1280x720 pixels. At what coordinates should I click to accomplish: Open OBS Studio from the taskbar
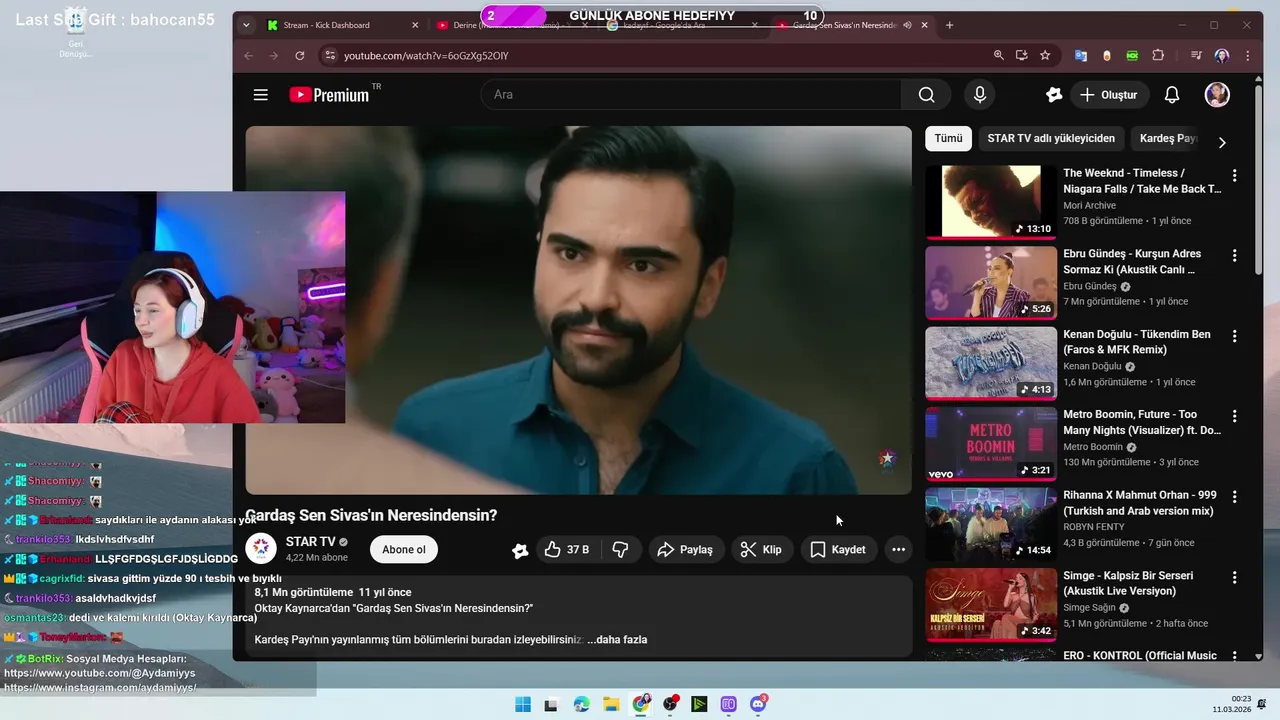pyautogui.click(x=670, y=704)
